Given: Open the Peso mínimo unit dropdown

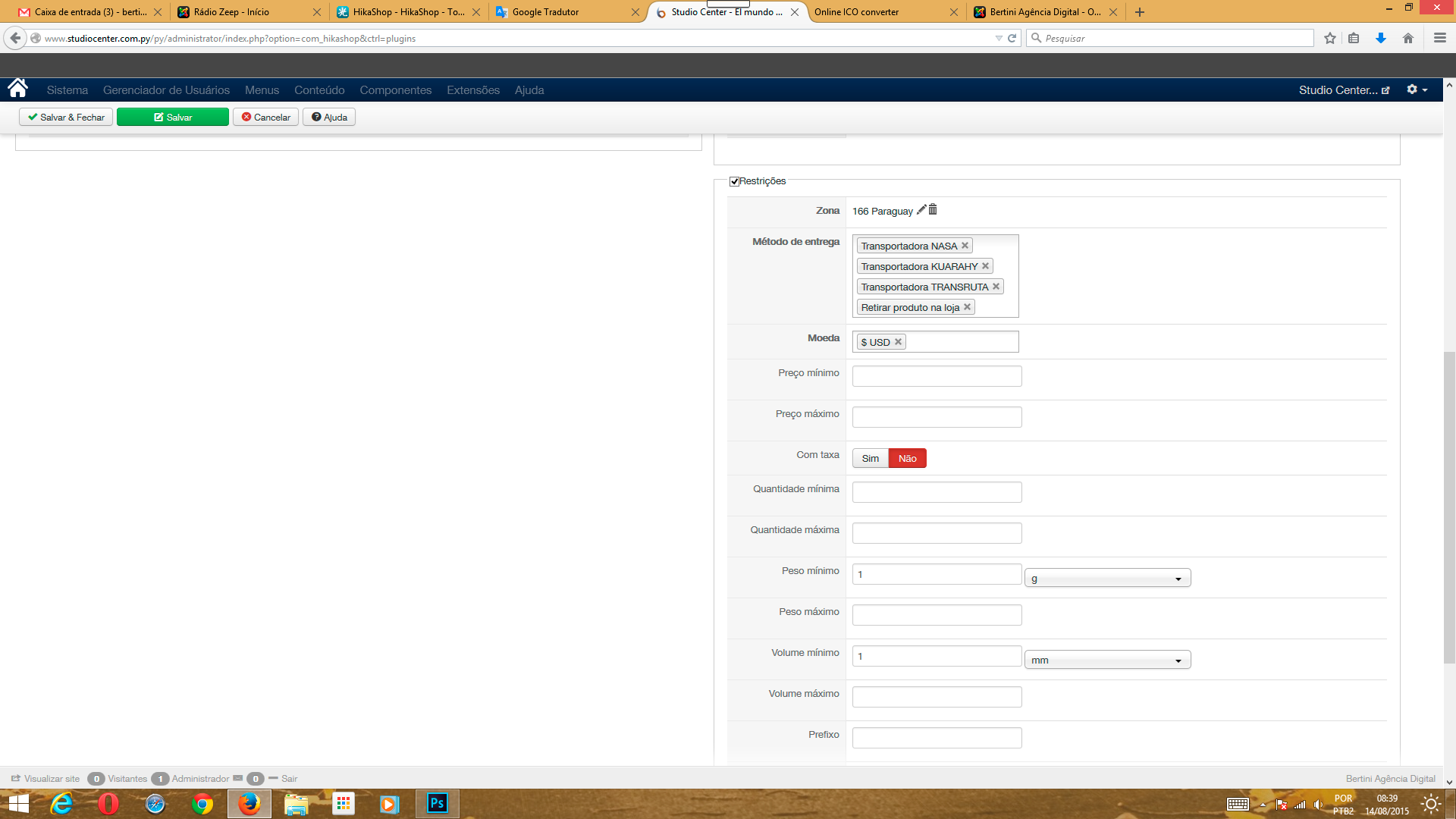Looking at the screenshot, I should point(1107,579).
